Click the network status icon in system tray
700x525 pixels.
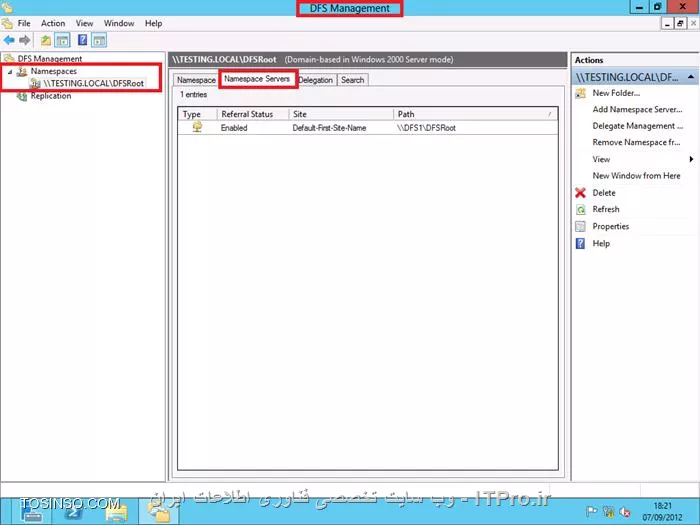(608, 512)
